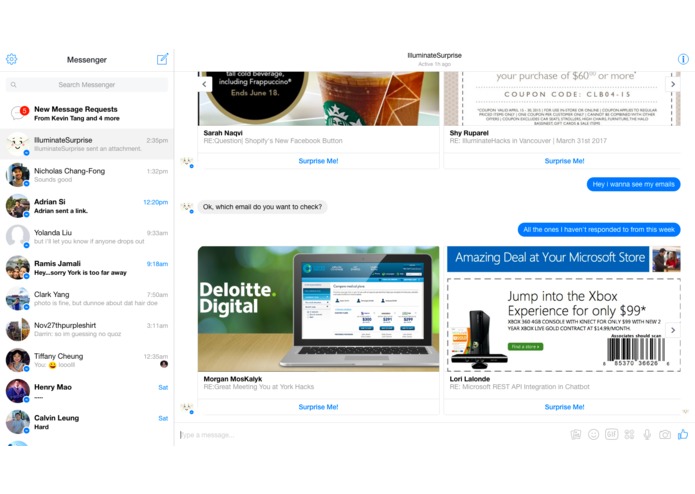Open Messenger settings gear icon

pyautogui.click(x=12, y=59)
